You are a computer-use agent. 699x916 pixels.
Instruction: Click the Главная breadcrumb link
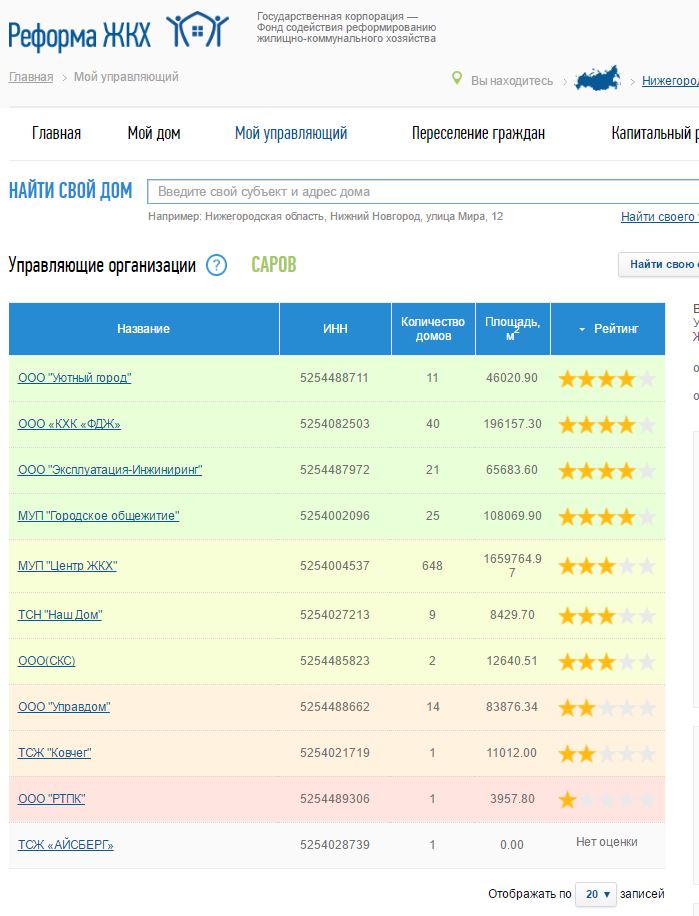pos(31,77)
